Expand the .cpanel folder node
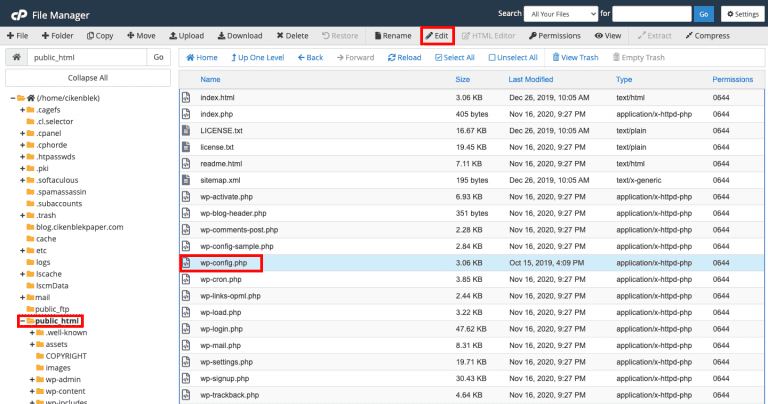The height and width of the screenshot is (404, 768). (22, 133)
